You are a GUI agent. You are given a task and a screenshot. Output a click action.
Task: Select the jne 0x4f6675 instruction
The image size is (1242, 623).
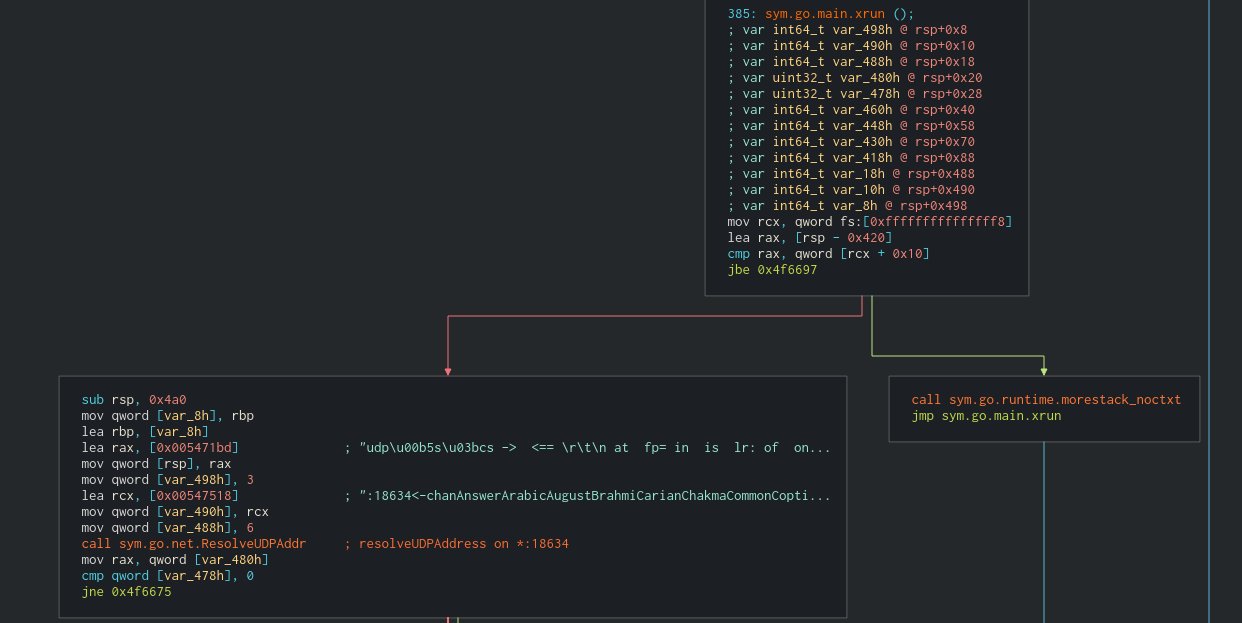pos(126,592)
